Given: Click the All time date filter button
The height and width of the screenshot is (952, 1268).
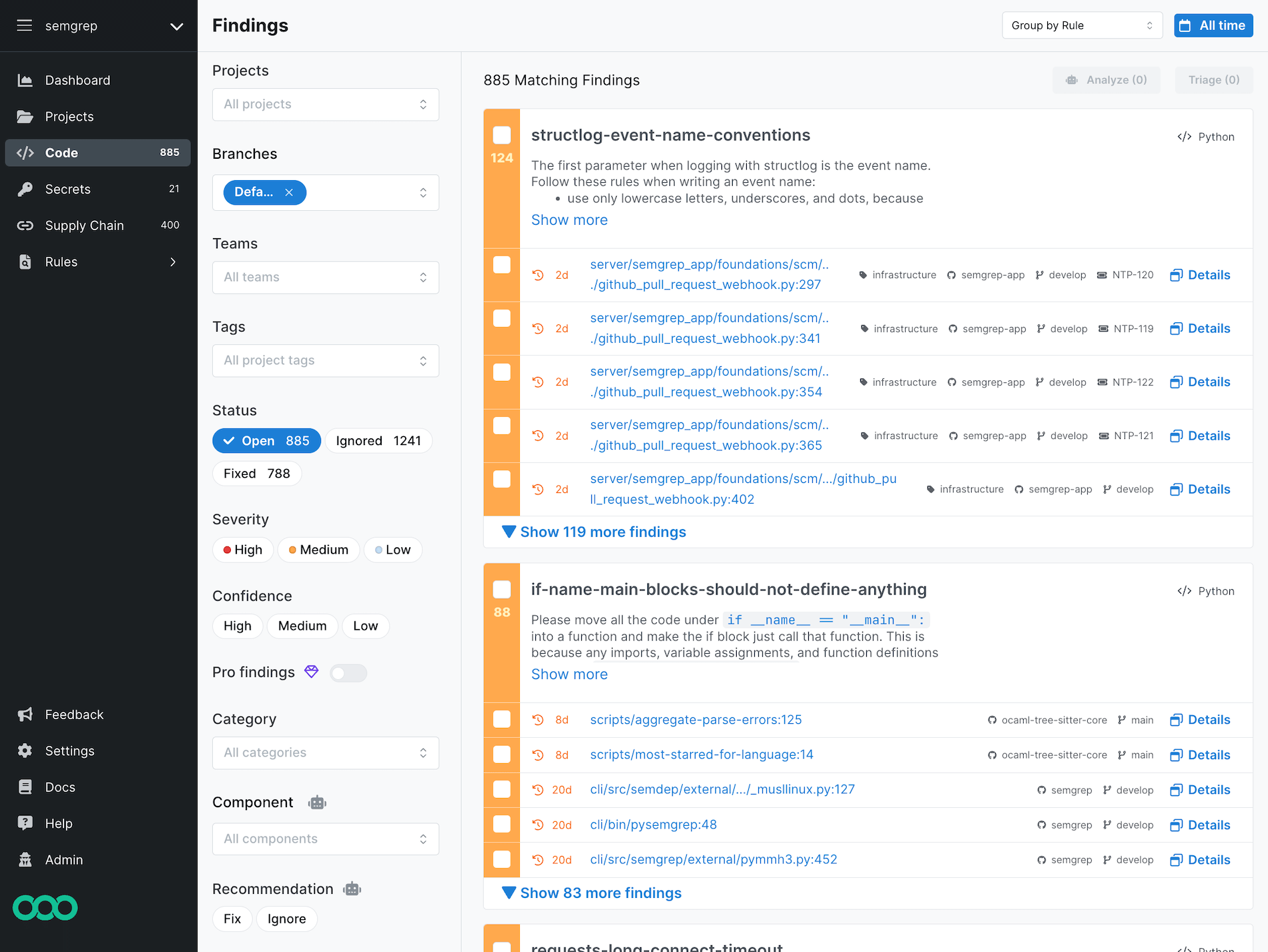Looking at the screenshot, I should (1213, 25).
